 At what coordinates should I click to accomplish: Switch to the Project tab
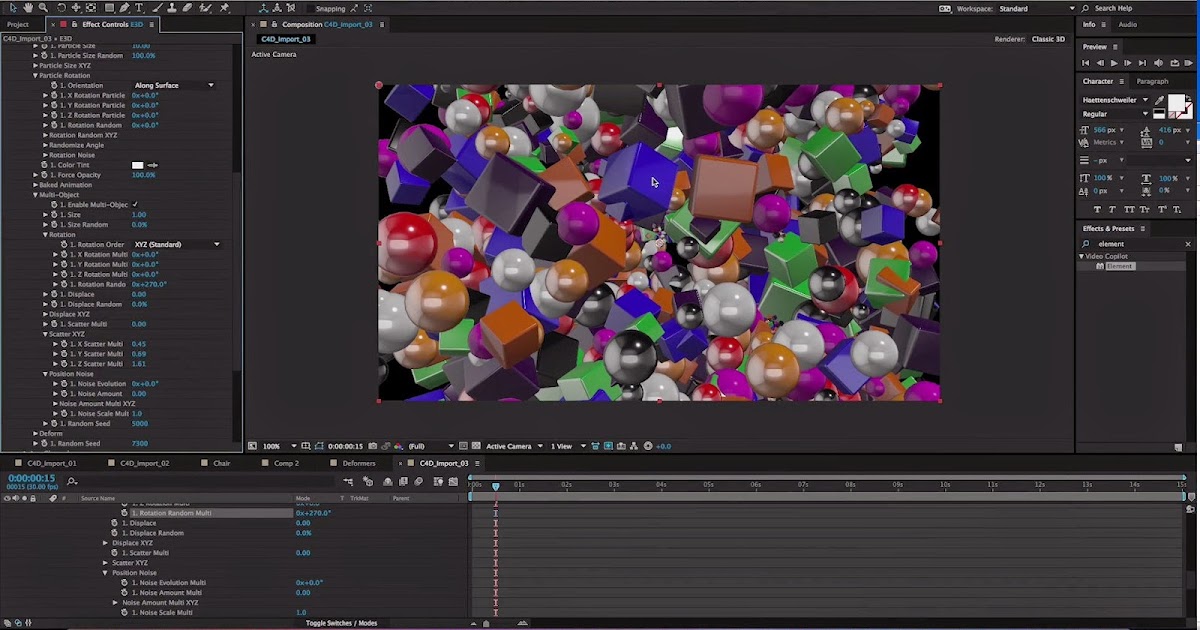tap(18, 24)
